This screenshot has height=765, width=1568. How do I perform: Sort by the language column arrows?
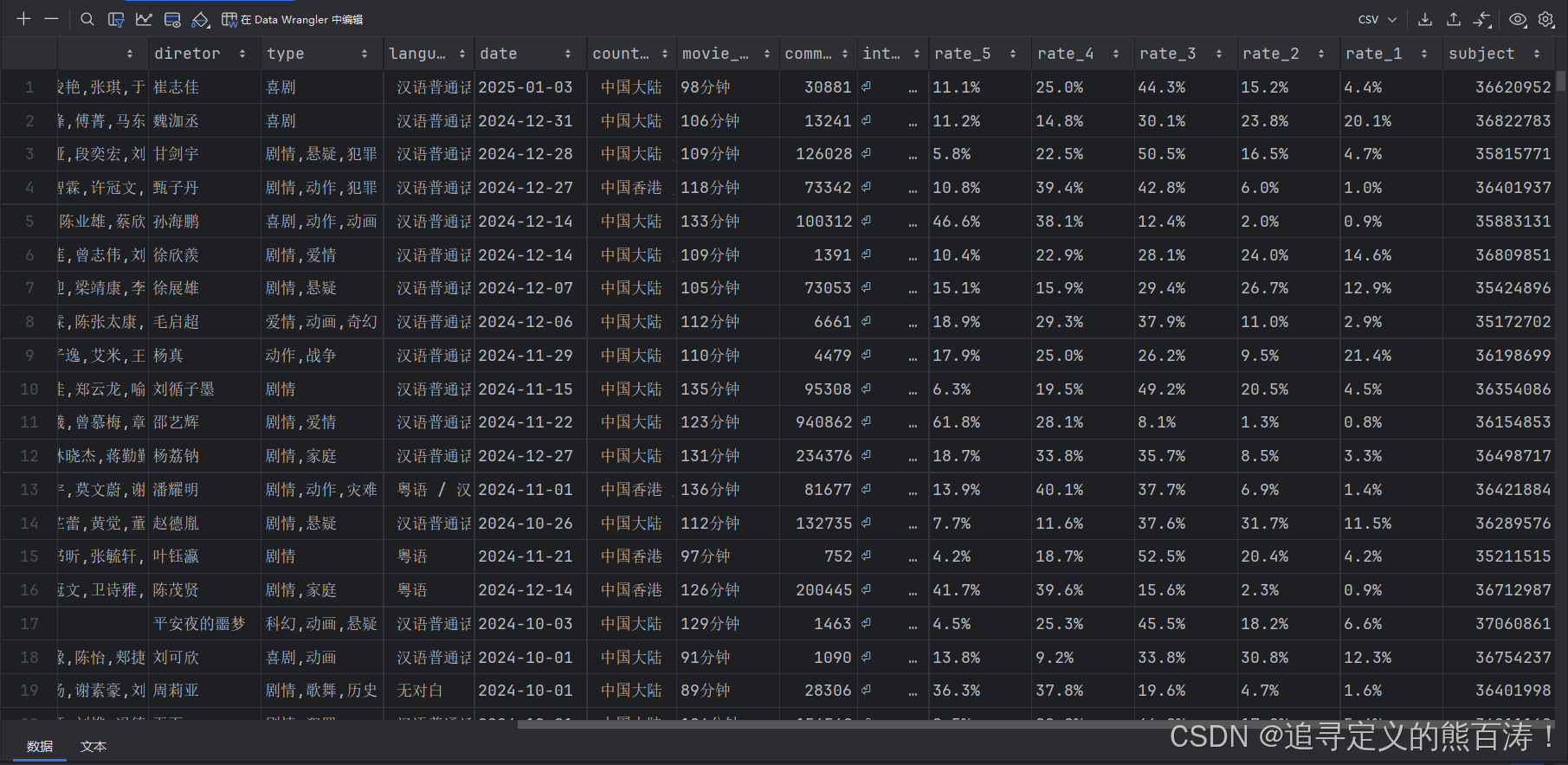tap(462, 54)
